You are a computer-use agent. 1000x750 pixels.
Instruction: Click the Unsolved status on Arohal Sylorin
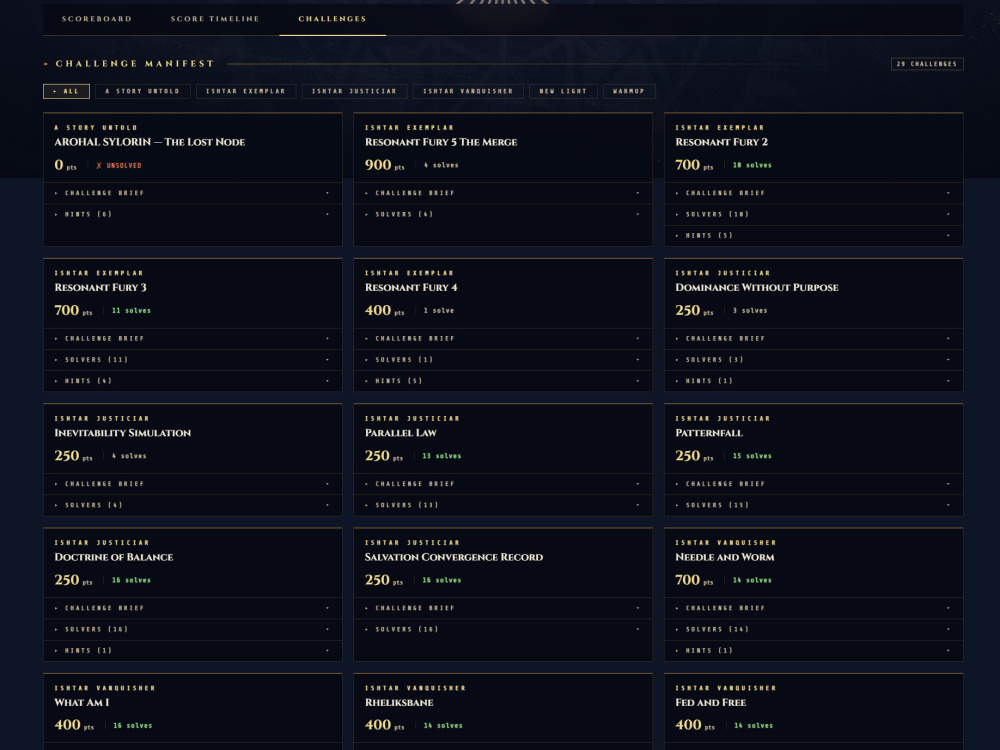[119, 166]
